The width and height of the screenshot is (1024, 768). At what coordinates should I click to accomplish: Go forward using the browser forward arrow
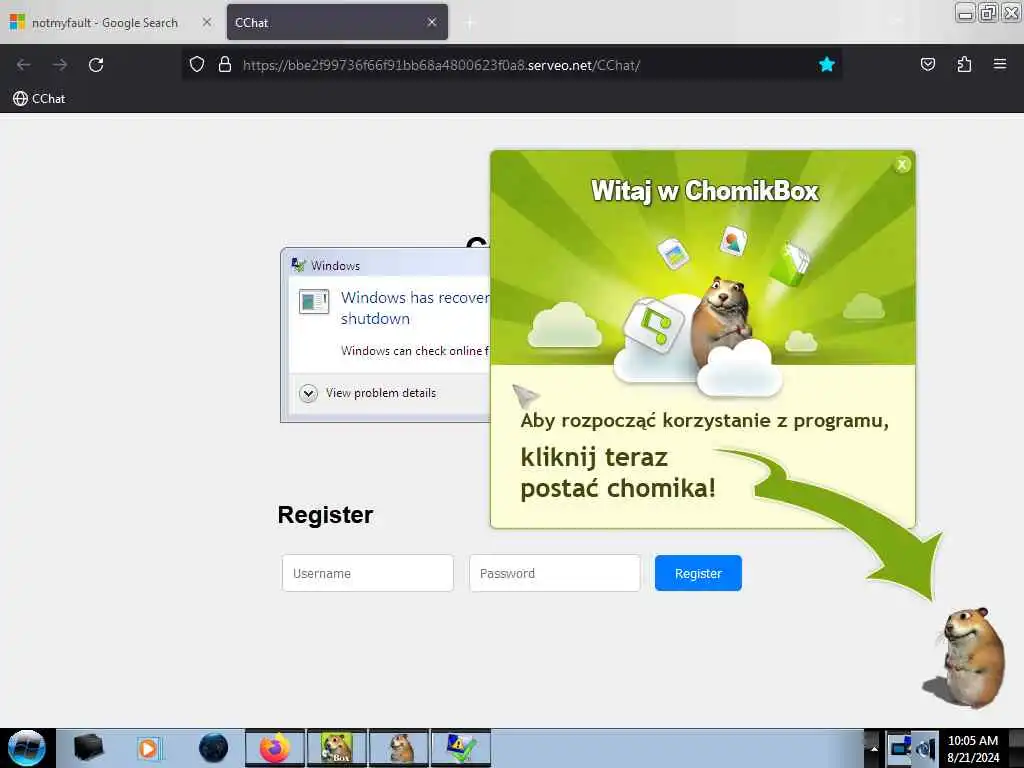60,65
